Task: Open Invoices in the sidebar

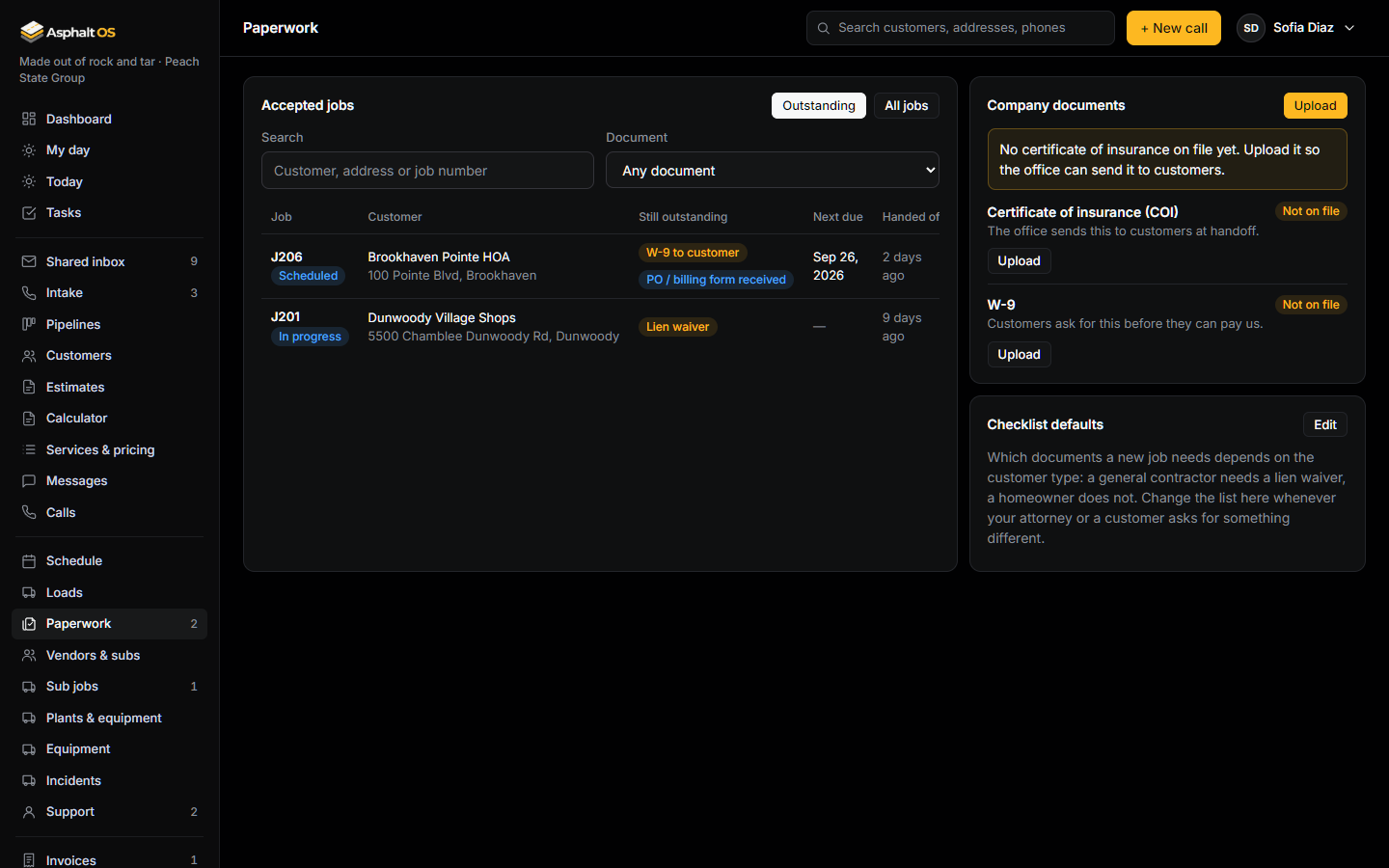Action: pos(109,859)
